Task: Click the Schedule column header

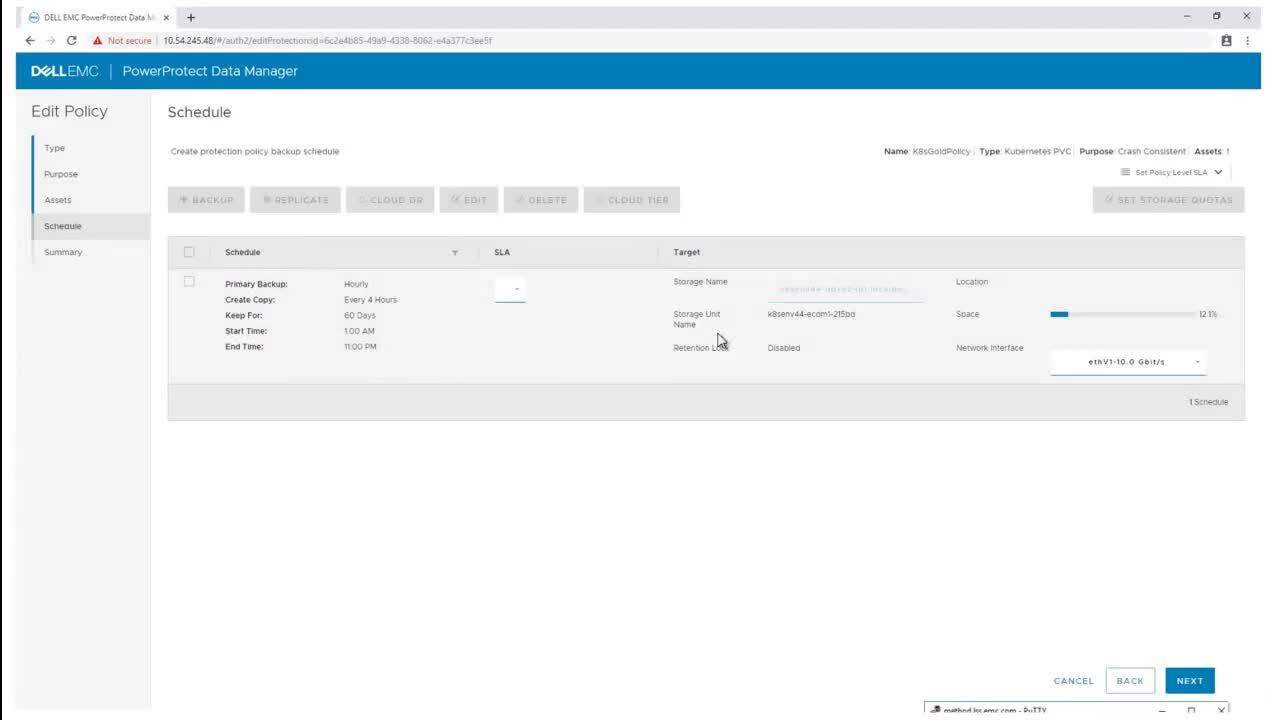Action: point(242,253)
